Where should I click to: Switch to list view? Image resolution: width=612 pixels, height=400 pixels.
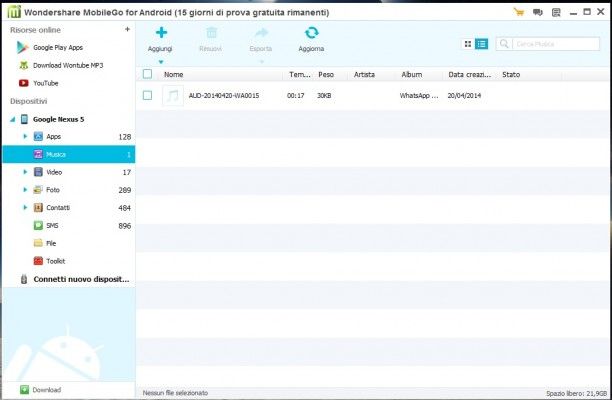[x=482, y=44]
